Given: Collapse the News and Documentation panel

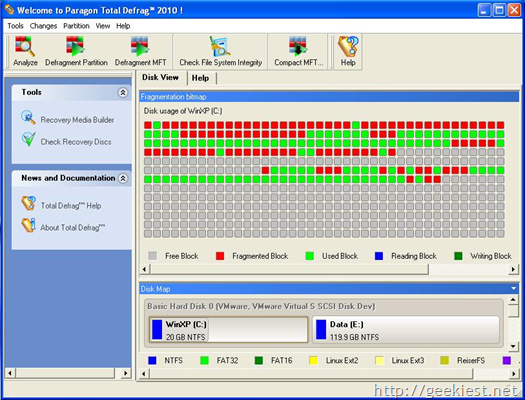Looking at the screenshot, I should (123, 178).
